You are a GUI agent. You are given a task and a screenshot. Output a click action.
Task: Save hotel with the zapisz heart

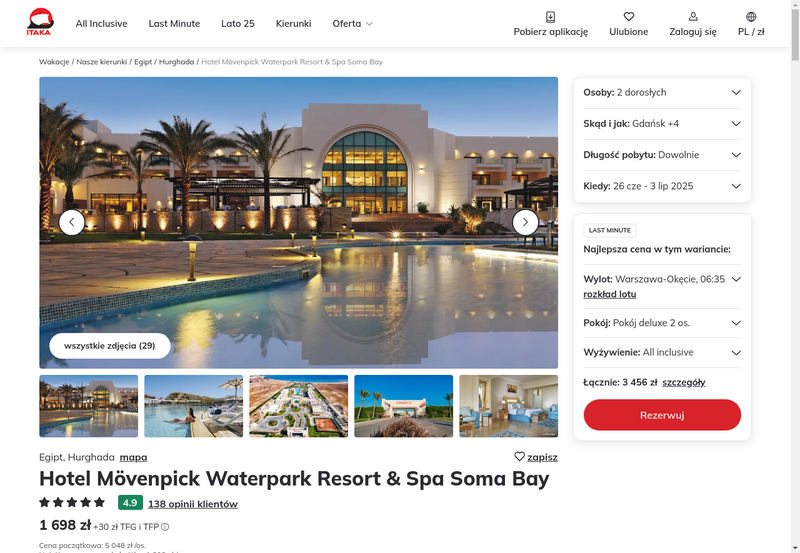(536, 457)
